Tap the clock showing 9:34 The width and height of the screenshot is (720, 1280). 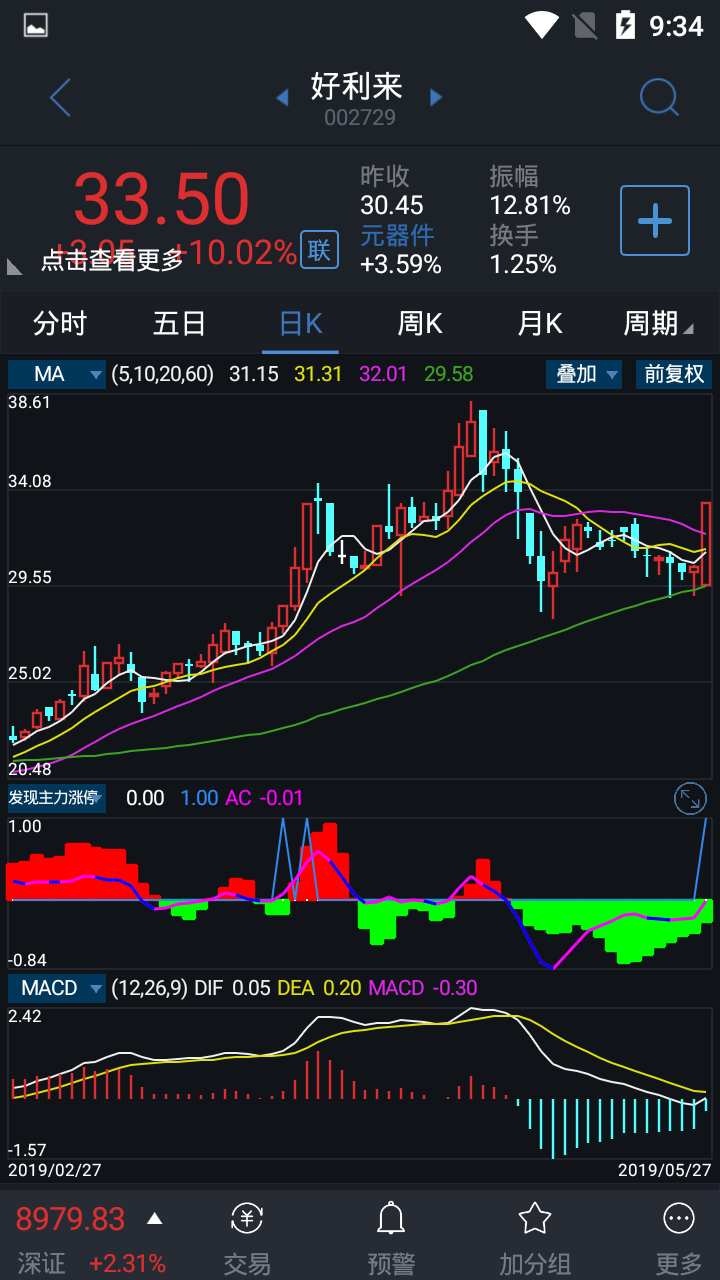[x=677, y=26]
